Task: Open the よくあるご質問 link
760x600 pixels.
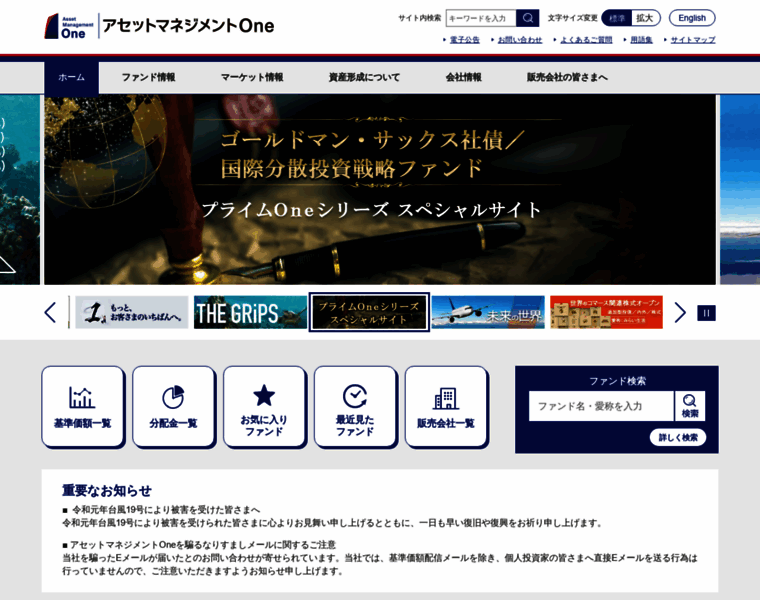Action: [586, 40]
